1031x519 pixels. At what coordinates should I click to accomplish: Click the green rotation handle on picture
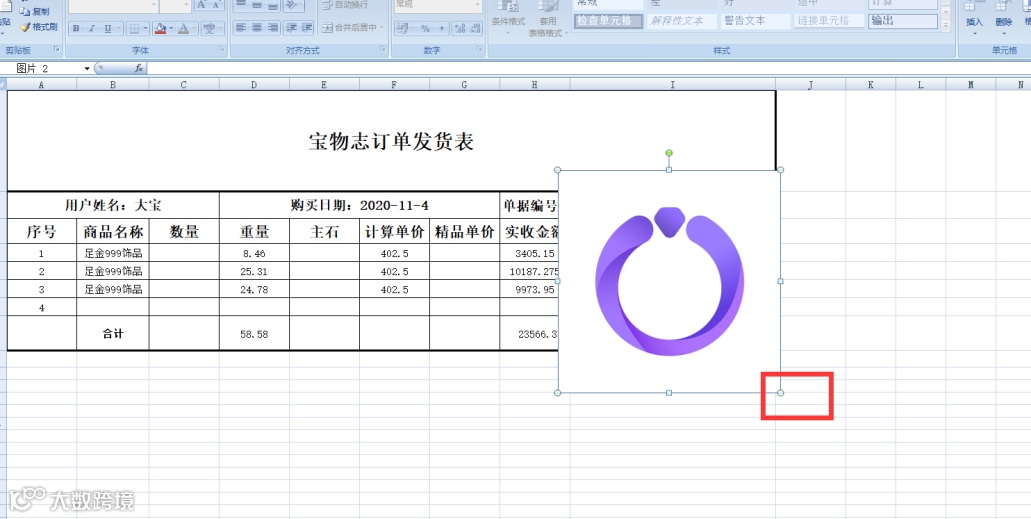pyautogui.click(x=669, y=153)
